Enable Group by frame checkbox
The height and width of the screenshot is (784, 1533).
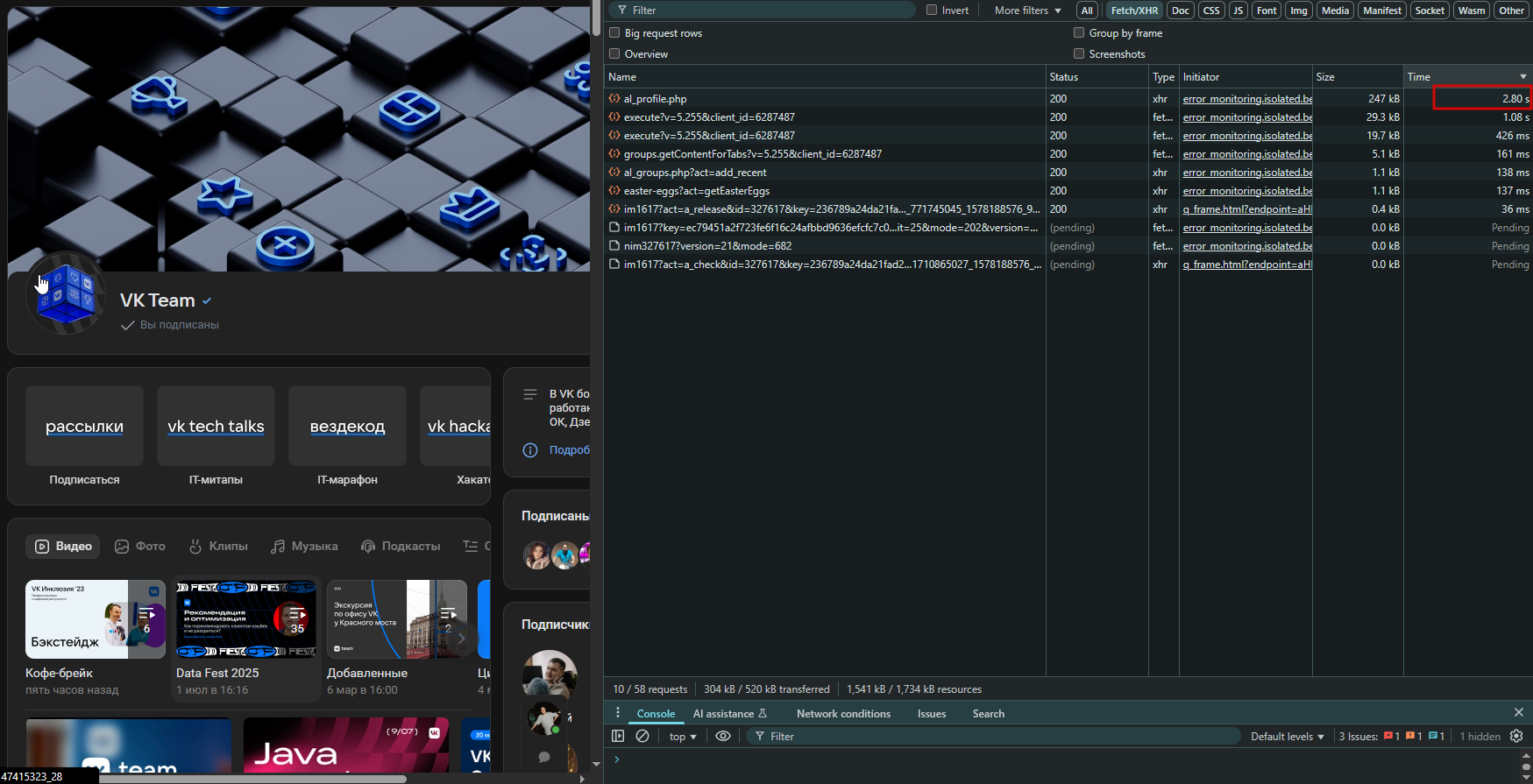tap(1079, 33)
